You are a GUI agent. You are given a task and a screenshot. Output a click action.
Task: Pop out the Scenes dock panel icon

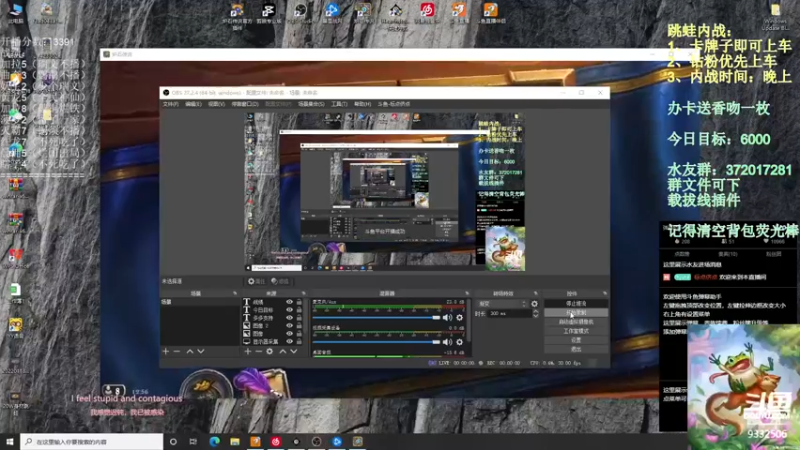235,293
